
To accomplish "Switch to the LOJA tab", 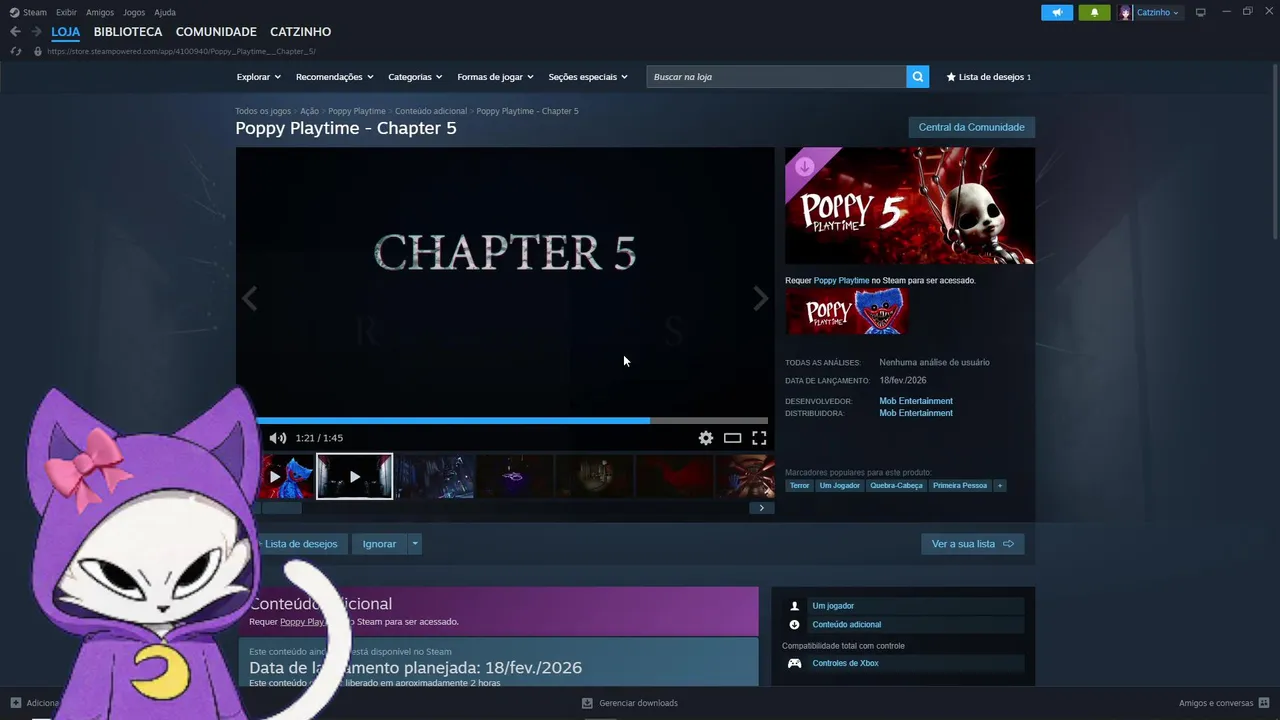I will click(x=66, y=32).
